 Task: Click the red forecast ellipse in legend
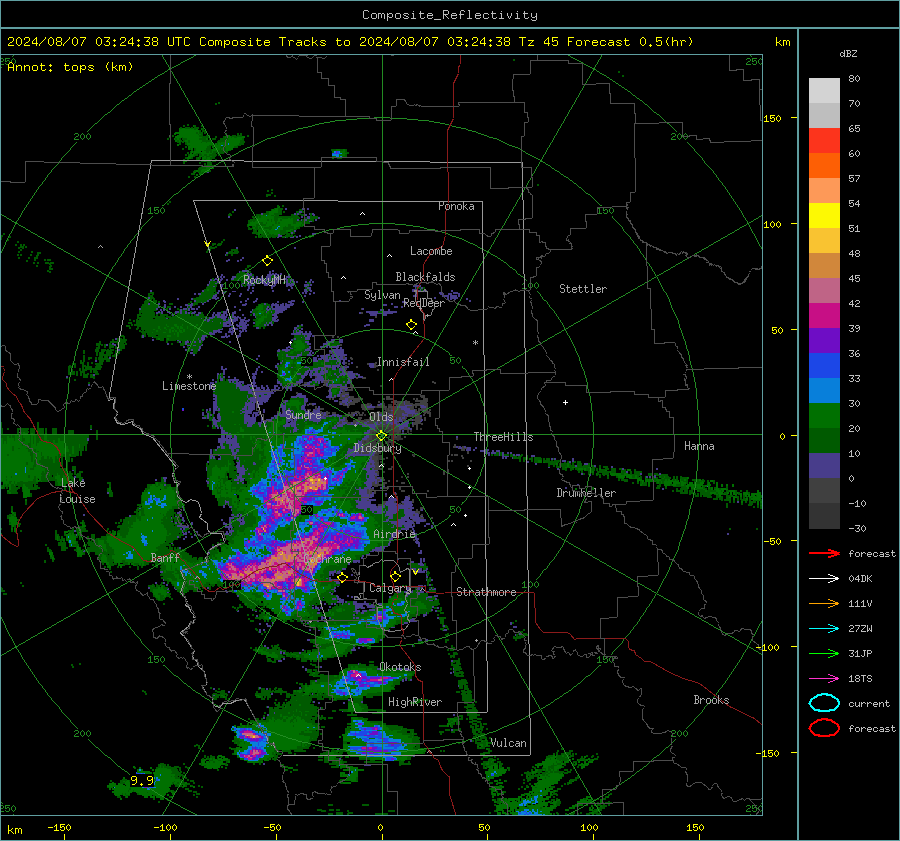(x=824, y=728)
